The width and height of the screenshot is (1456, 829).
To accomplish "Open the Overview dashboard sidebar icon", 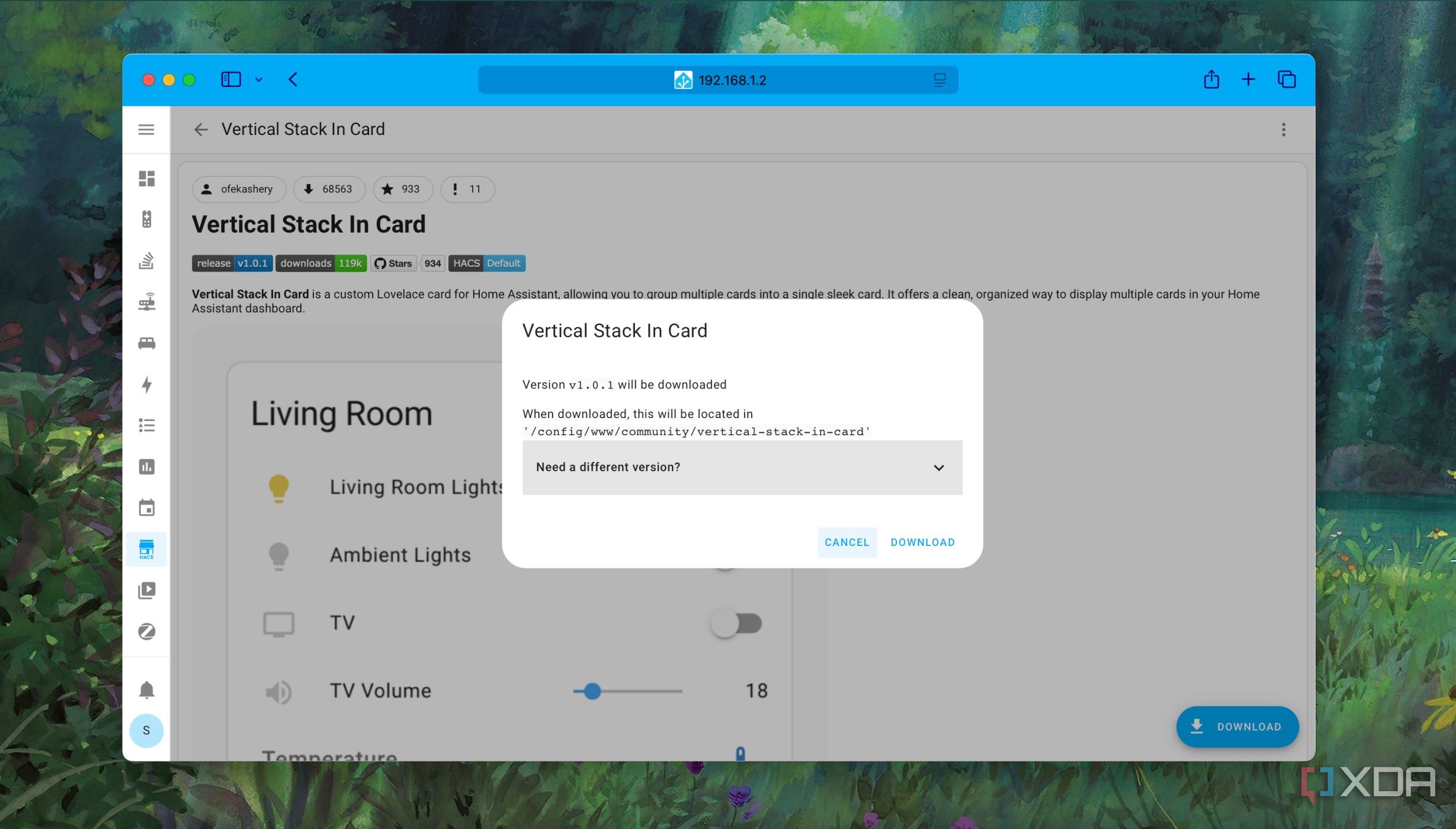I will click(x=146, y=178).
